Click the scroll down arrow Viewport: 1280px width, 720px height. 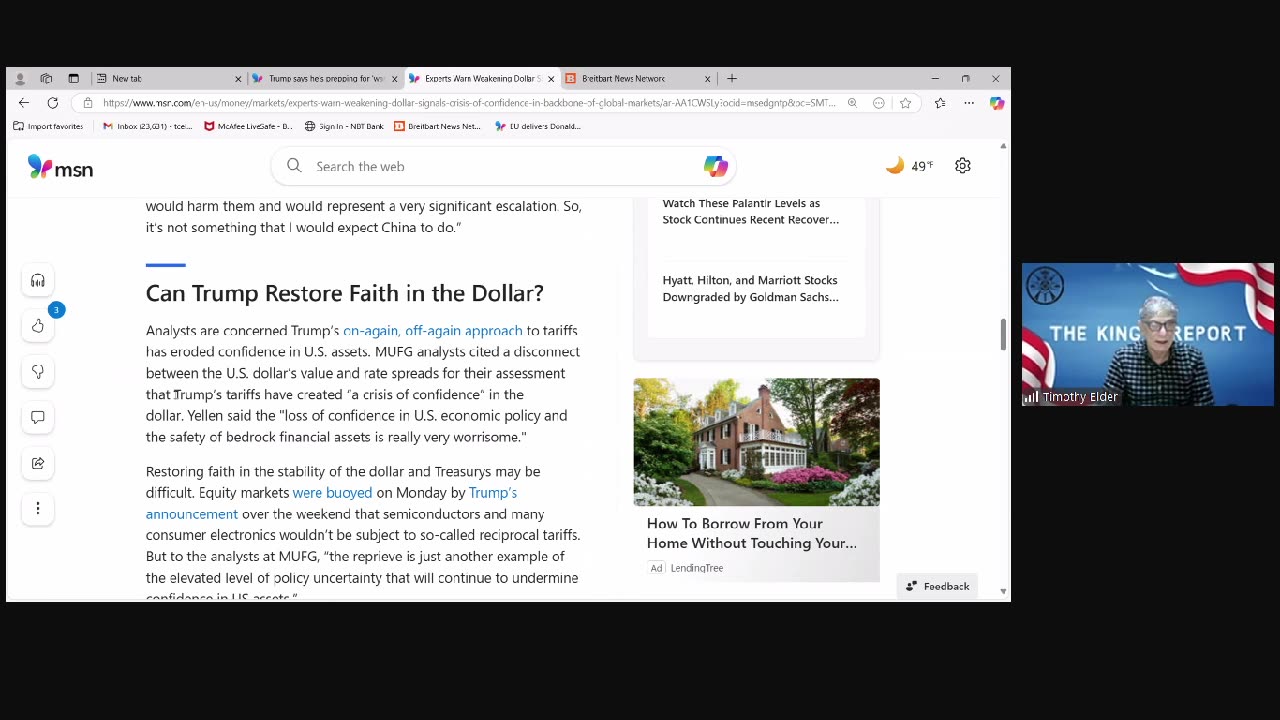[1003, 591]
